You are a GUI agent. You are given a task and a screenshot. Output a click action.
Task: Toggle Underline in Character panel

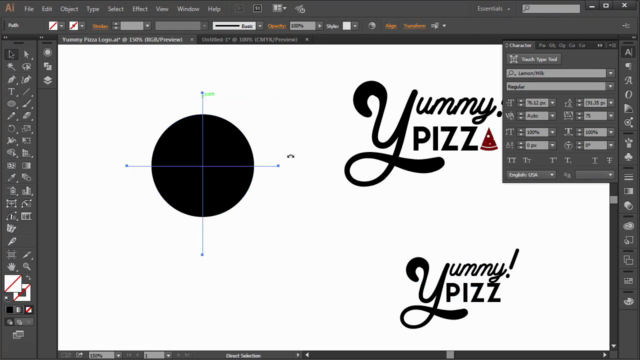tap(594, 160)
